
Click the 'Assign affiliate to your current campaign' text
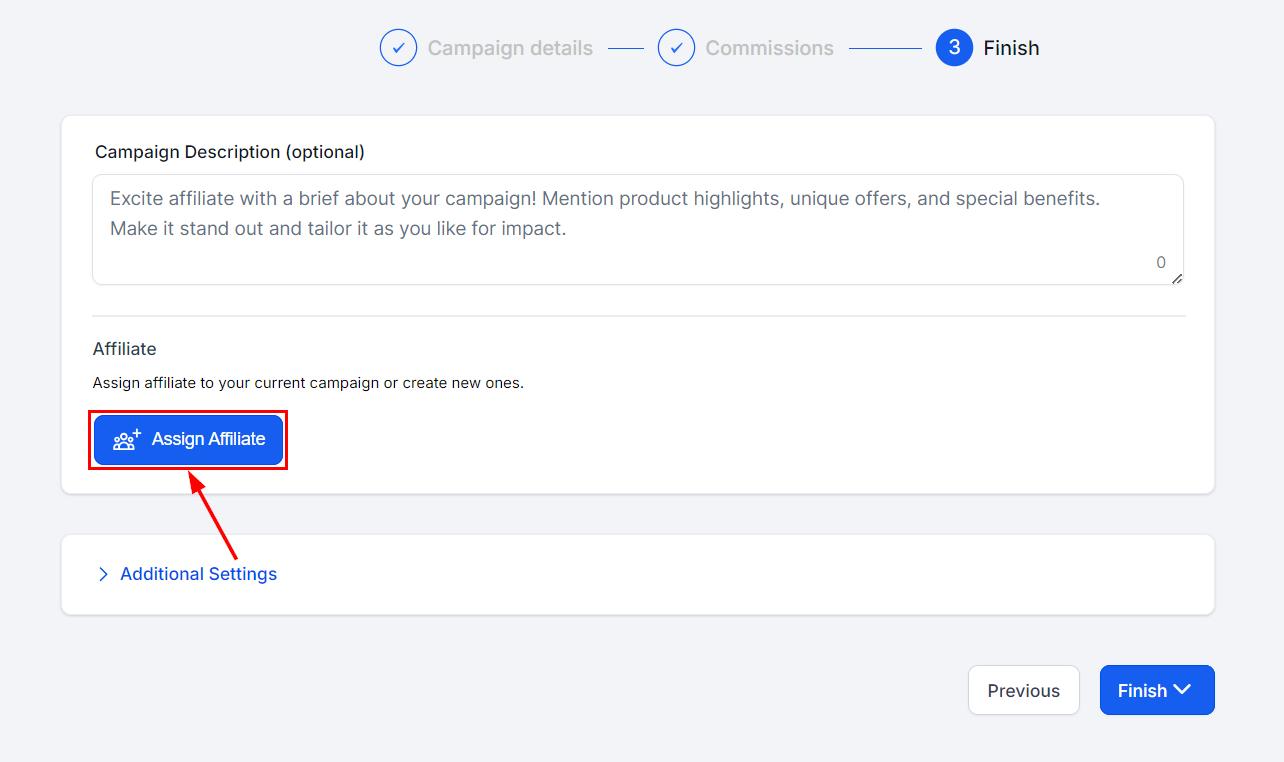[308, 383]
